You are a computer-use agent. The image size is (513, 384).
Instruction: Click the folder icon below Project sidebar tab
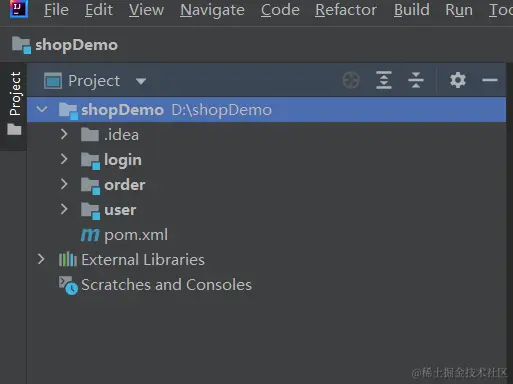coord(14,129)
